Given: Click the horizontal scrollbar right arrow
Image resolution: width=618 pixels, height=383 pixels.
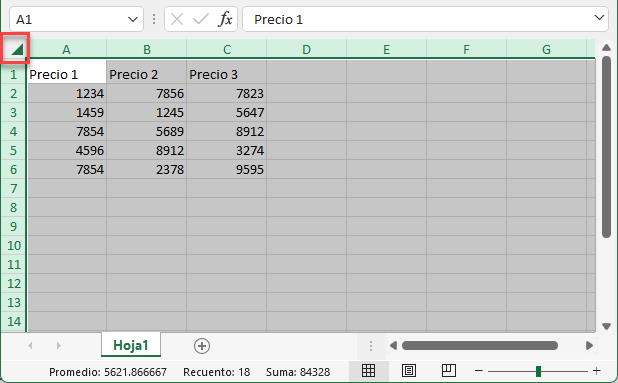Looking at the screenshot, I should coord(589,346).
